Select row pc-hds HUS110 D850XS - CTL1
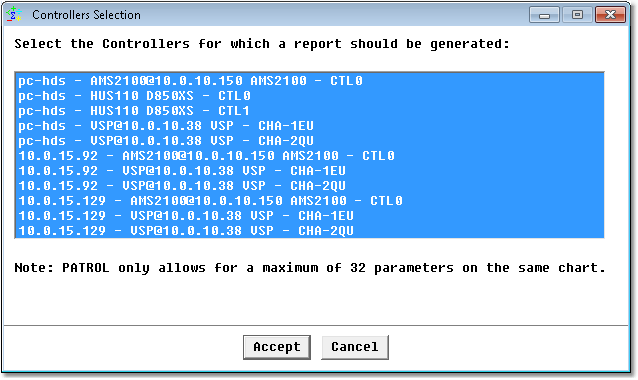 pos(309,111)
